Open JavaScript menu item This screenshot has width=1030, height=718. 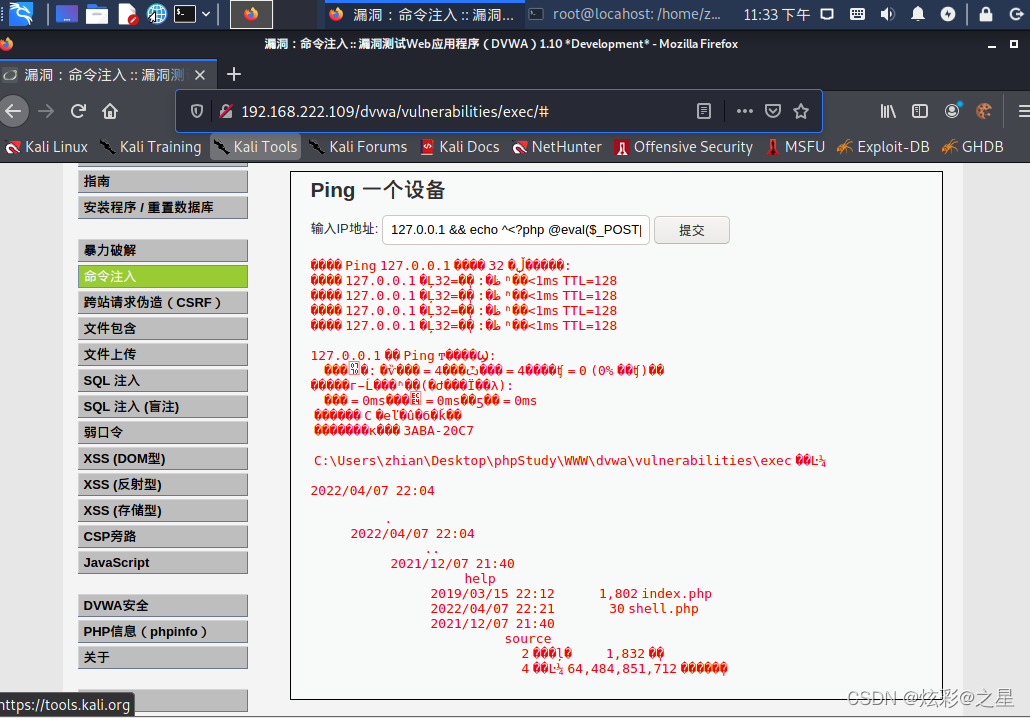pos(163,562)
